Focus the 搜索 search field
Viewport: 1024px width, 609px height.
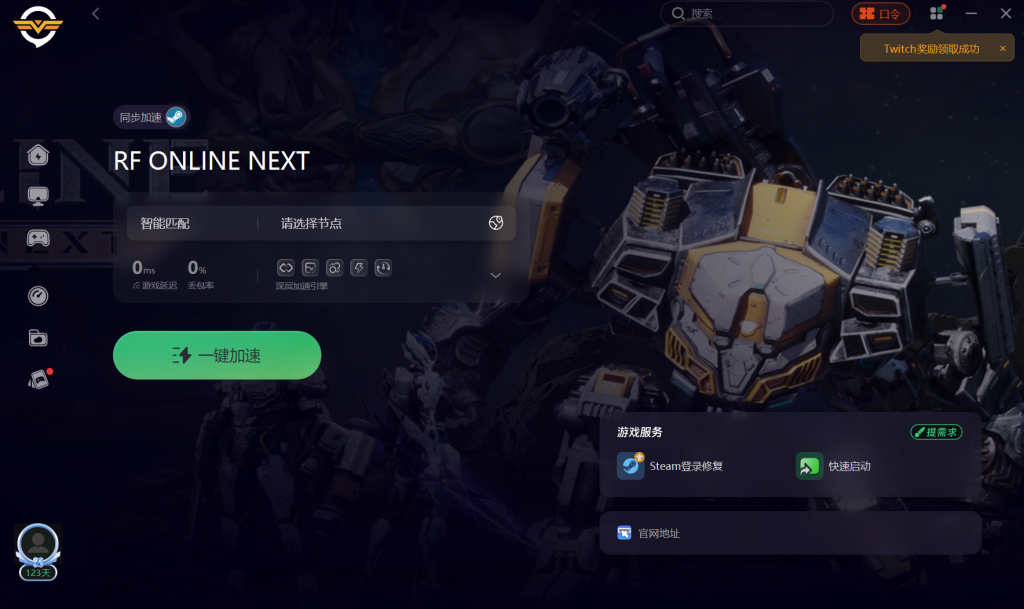(746, 14)
